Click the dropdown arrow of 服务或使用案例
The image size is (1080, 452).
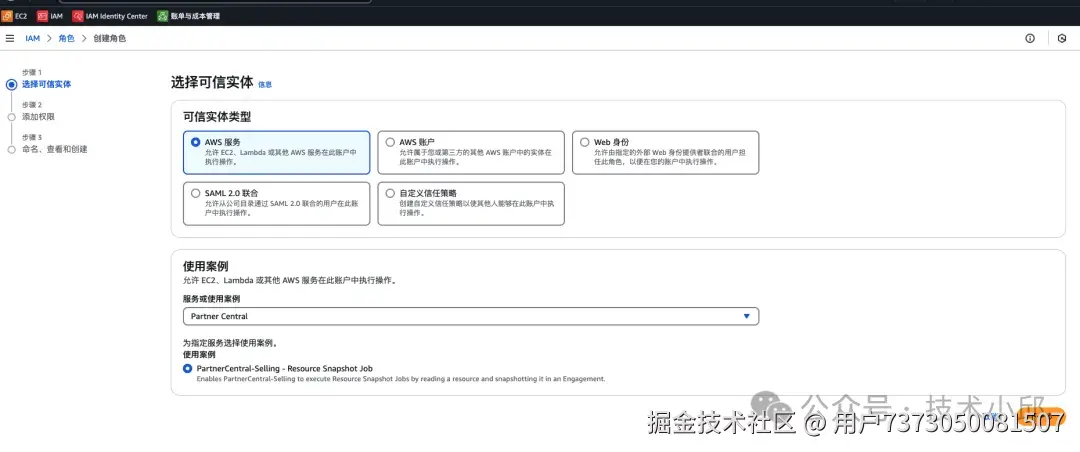(x=746, y=316)
